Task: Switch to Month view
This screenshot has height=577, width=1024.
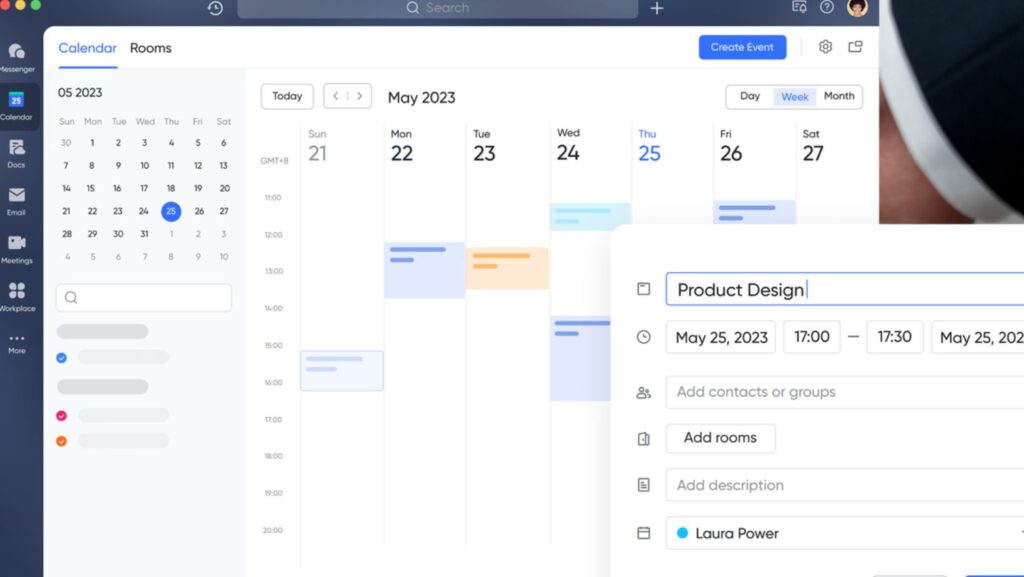Action: [x=839, y=96]
